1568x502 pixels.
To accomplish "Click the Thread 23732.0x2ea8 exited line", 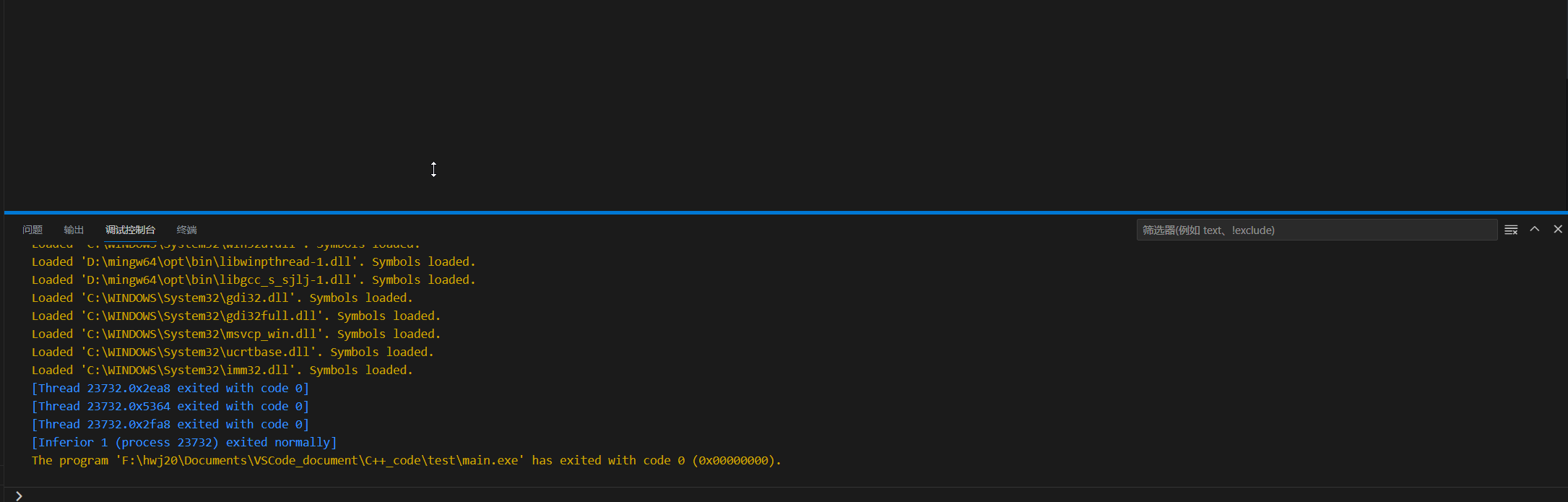I will pos(170,388).
